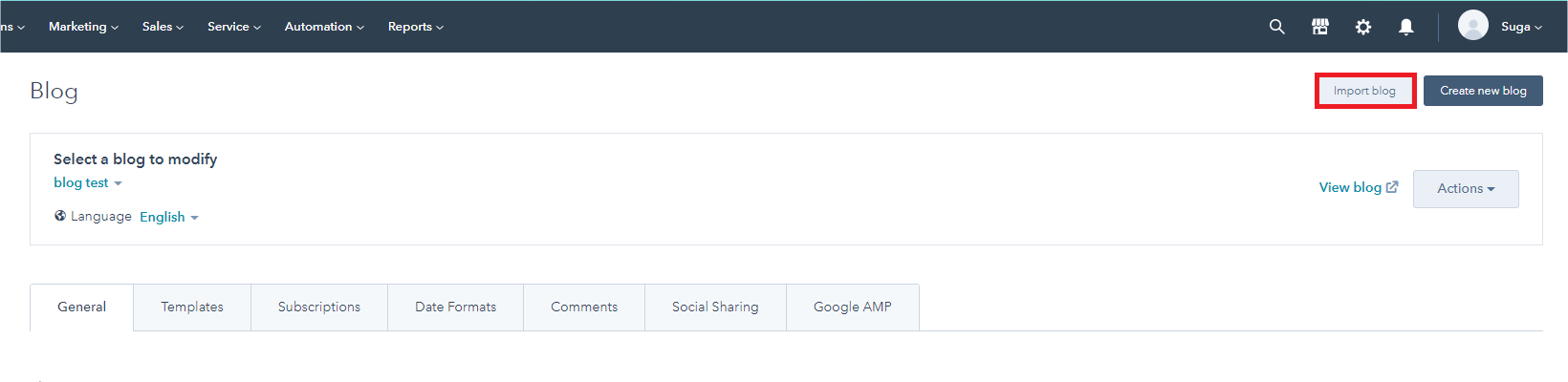Click the Create new blog button
Viewport: 1568px width, 382px height.
[1483, 91]
